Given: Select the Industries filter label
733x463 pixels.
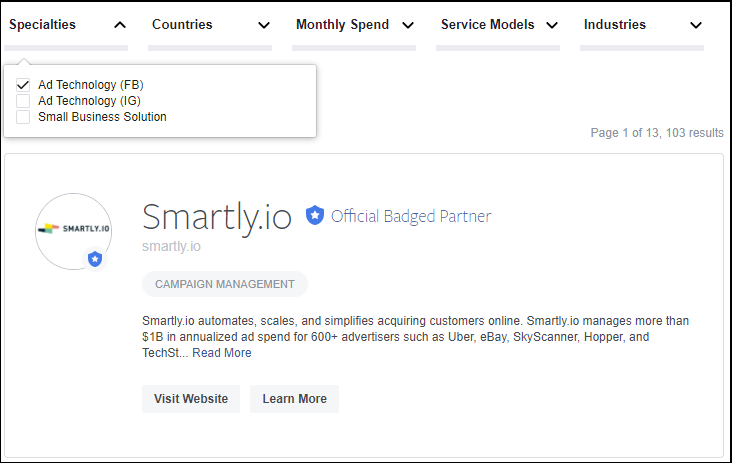Looking at the screenshot, I should click(x=615, y=24).
